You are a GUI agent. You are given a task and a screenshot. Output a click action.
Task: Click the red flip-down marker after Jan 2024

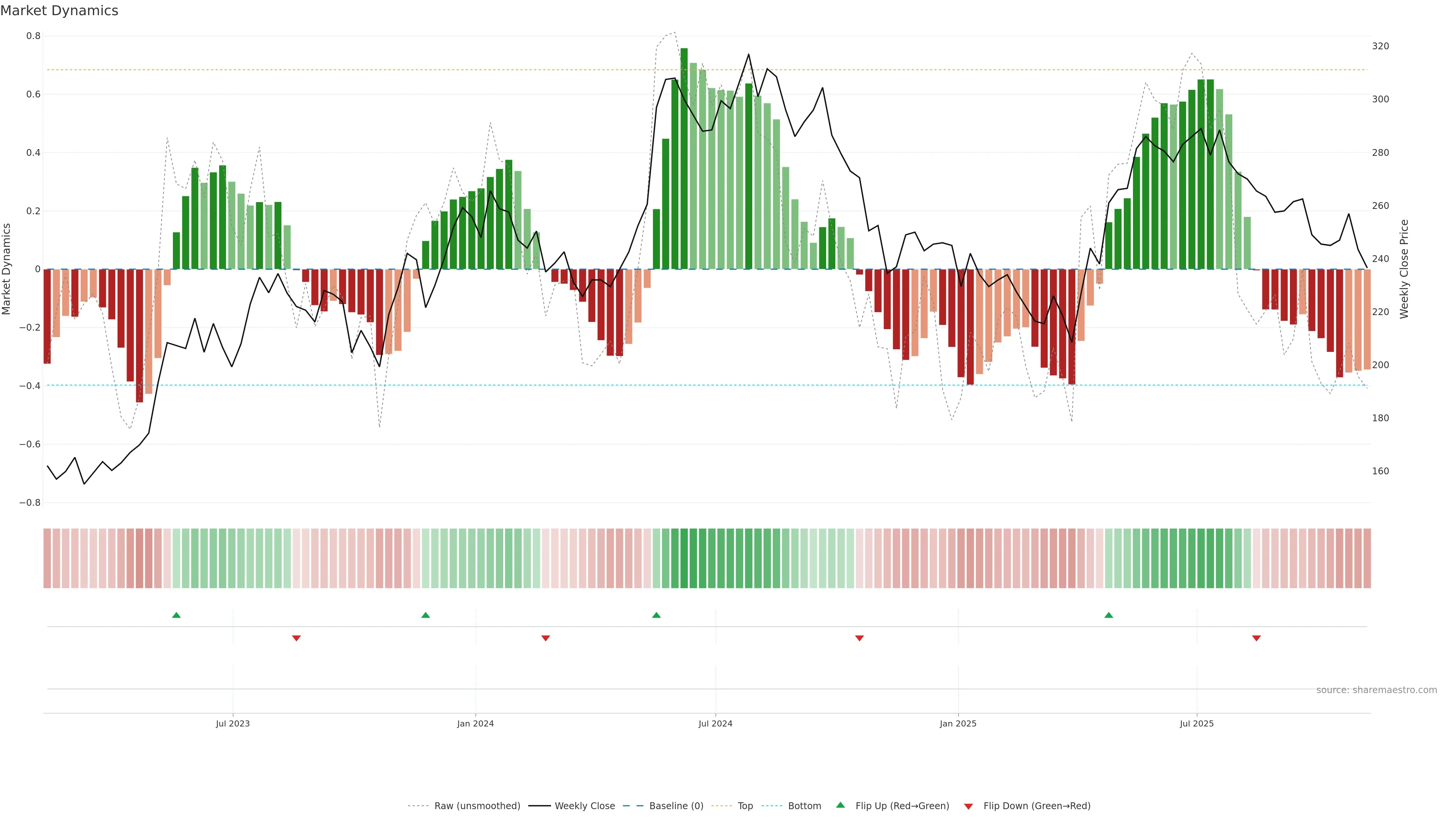[x=546, y=638]
